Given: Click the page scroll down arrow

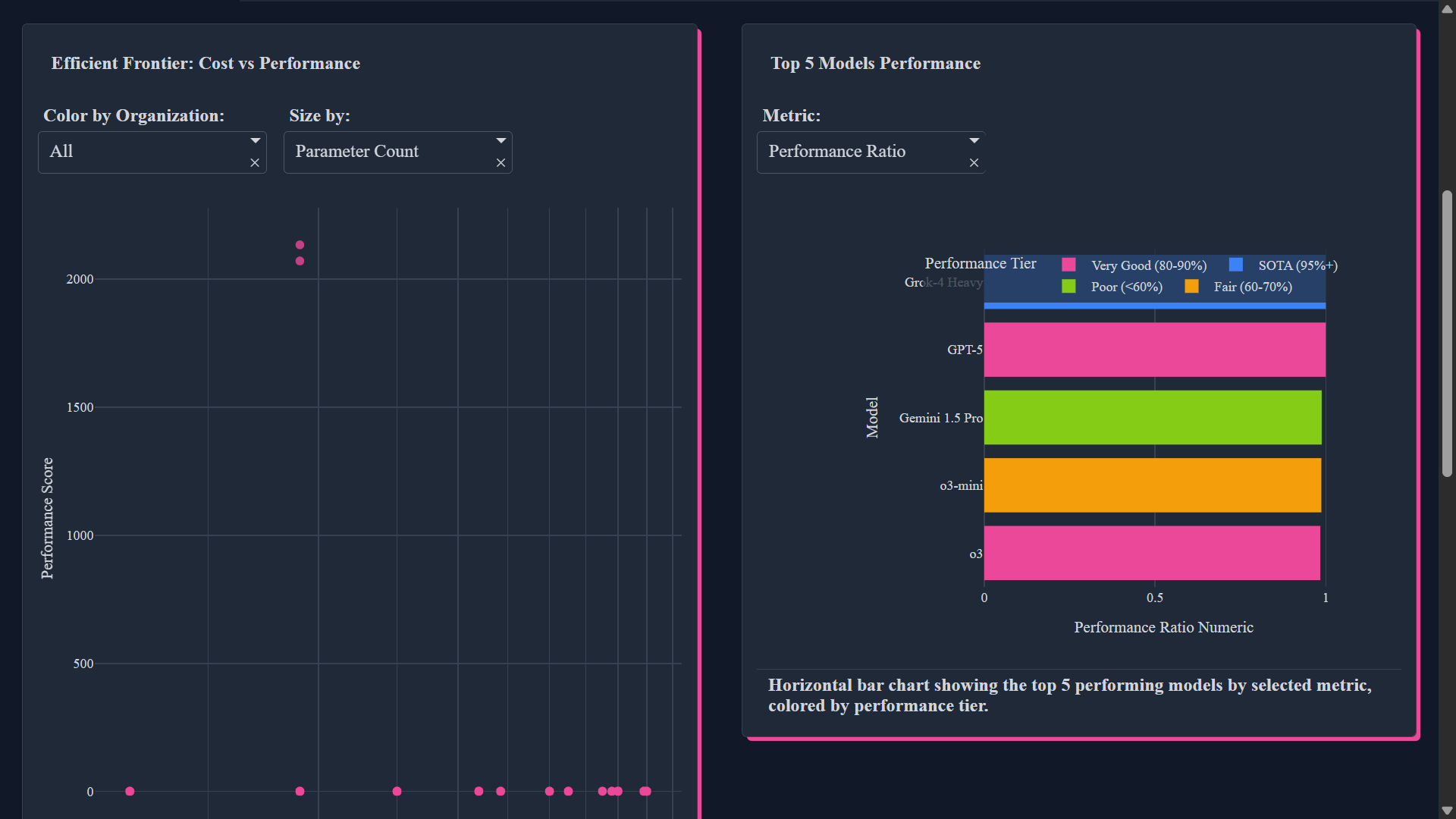Looking at the screenshot, I should (x=1447, y=810).
